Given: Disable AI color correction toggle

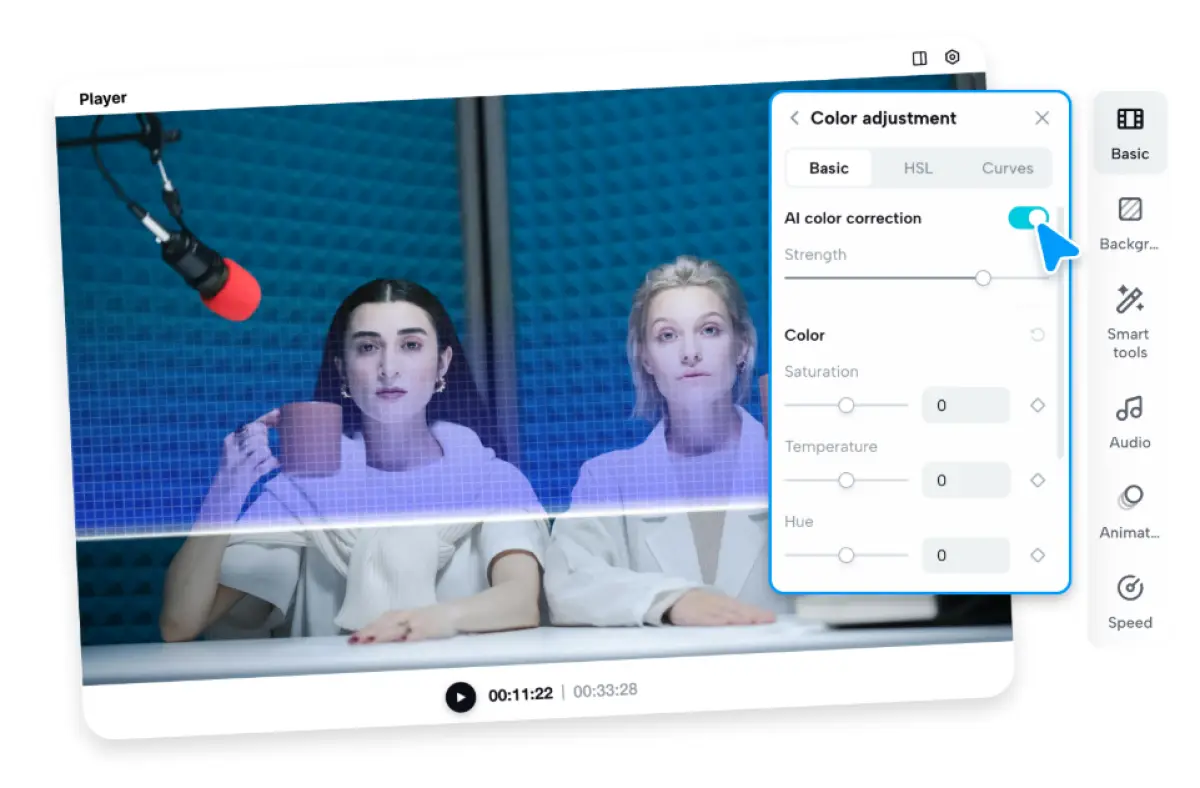Looking at the screenshot, I should [x=1028, y=218].
